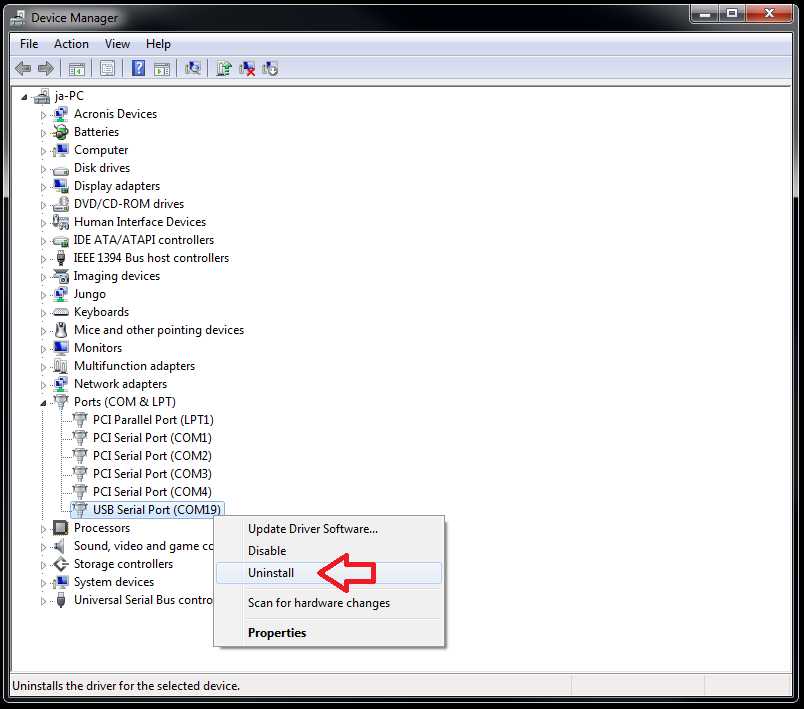Select PCI Serial Port (COM1)
The width and height of the screenshot is (804, 709).
coord(152,438)
